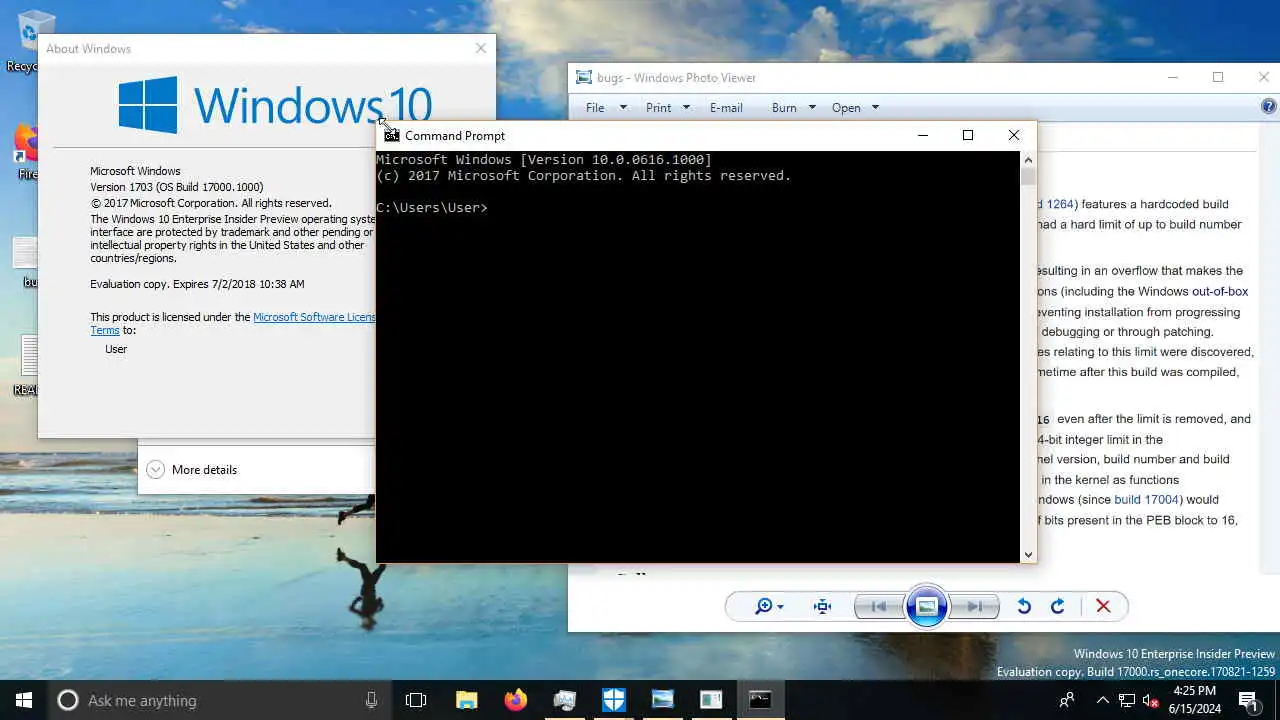Viewport: 1280px width, 720px height.
Task: Launch Firefox from the taskbar
Action: (x=515, y=700)
